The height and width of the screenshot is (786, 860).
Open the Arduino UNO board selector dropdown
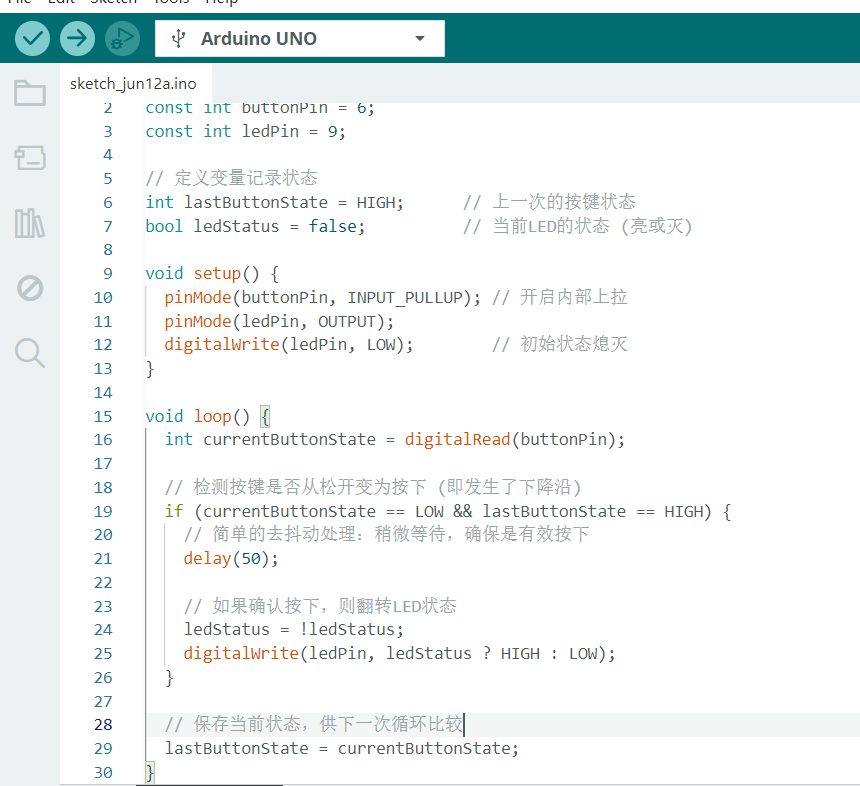[299, 38]
